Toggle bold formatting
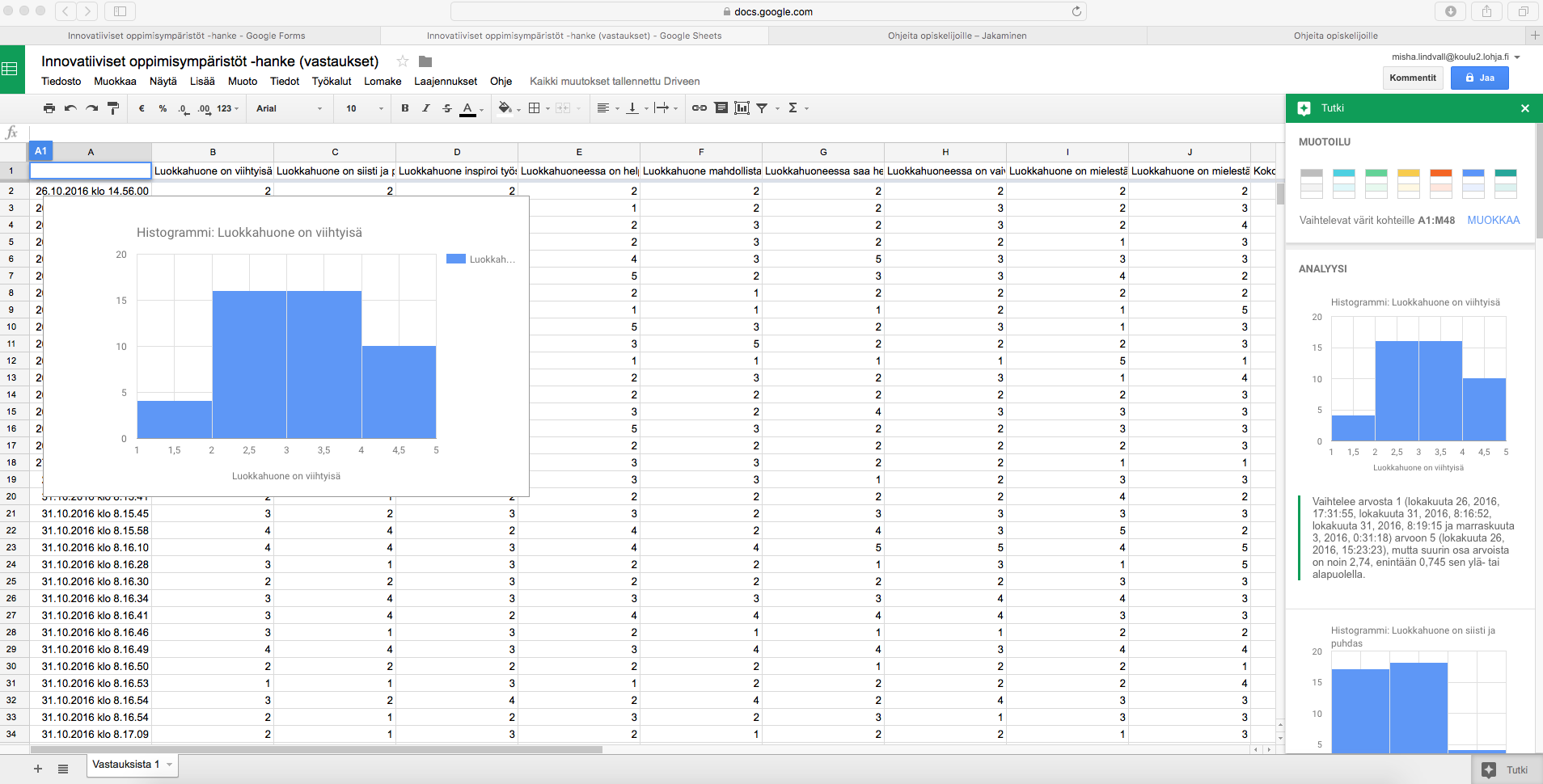1543x784 pixels. tap(405, 108)
